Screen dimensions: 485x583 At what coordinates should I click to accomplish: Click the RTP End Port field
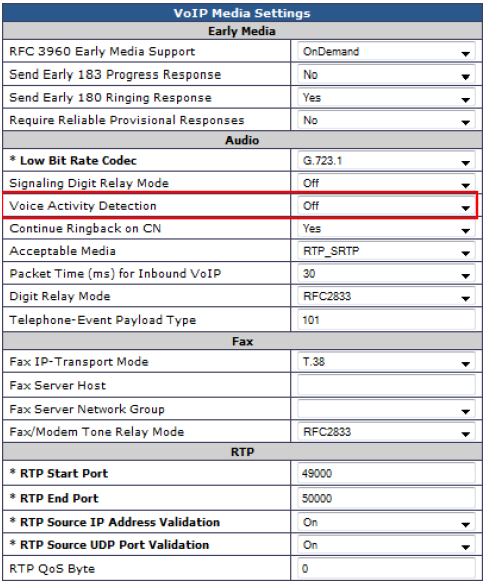pyautogui.click(x=386, y=498)
